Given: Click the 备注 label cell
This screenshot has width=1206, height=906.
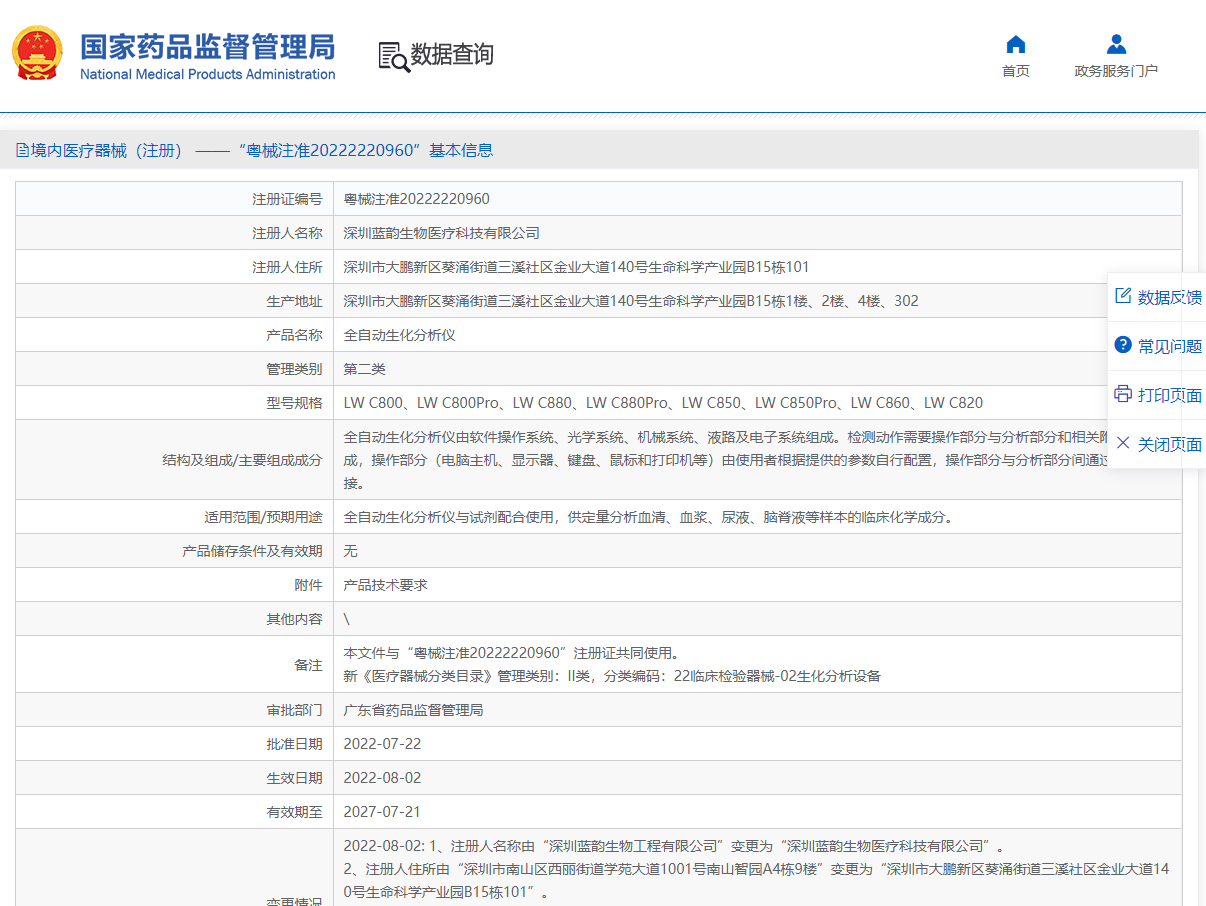Looking at the screenshot, I should coord(175,665).
